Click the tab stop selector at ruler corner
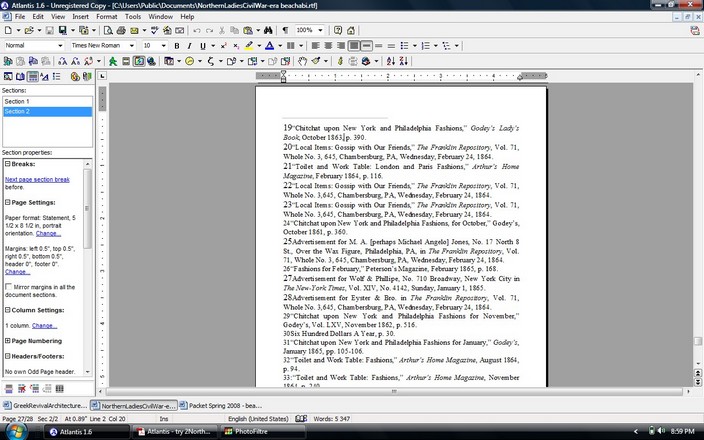This screenshot has height=440, width=704. pos(102,76)
